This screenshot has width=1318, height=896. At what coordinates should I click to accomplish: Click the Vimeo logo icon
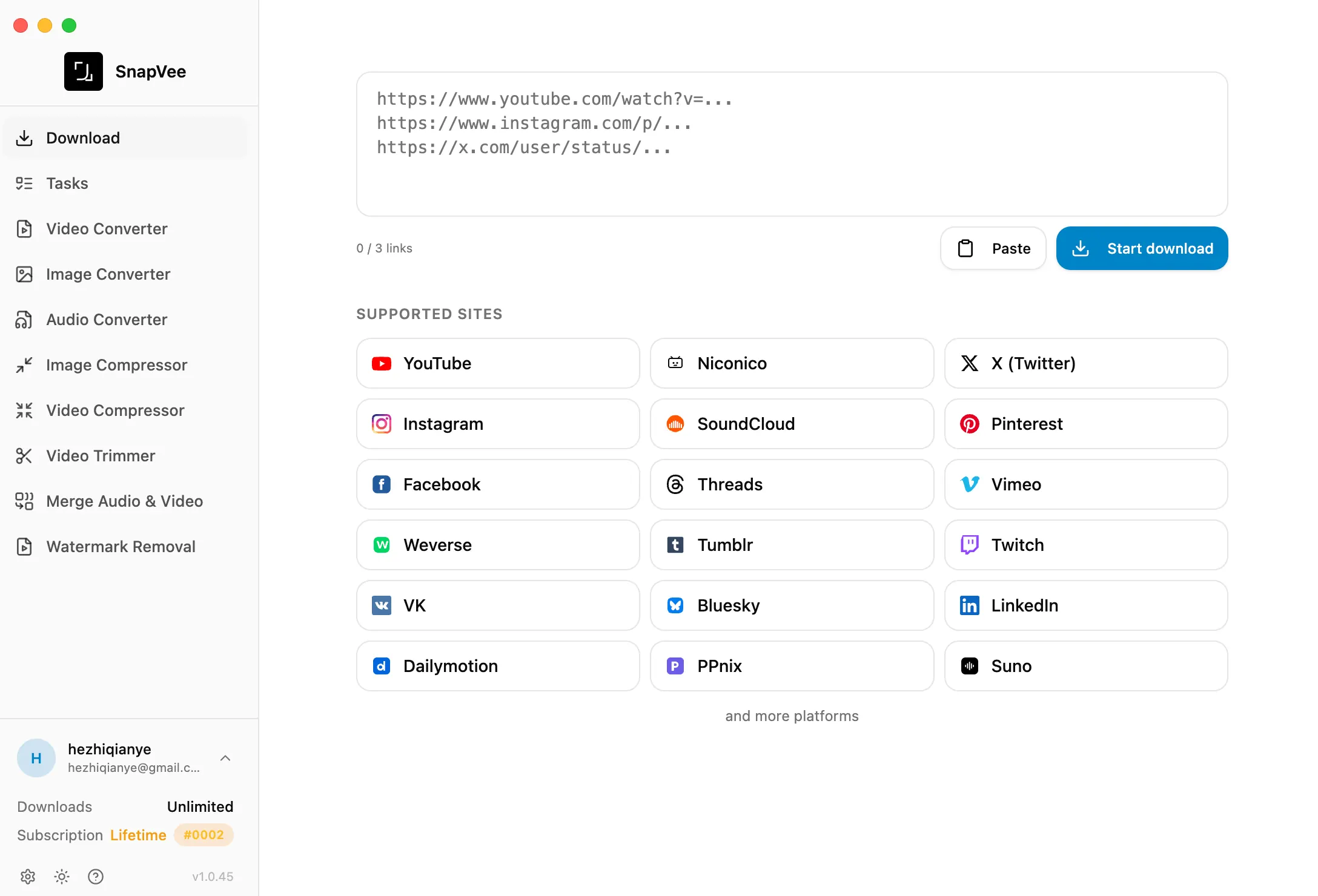click(x=970, y=484)
